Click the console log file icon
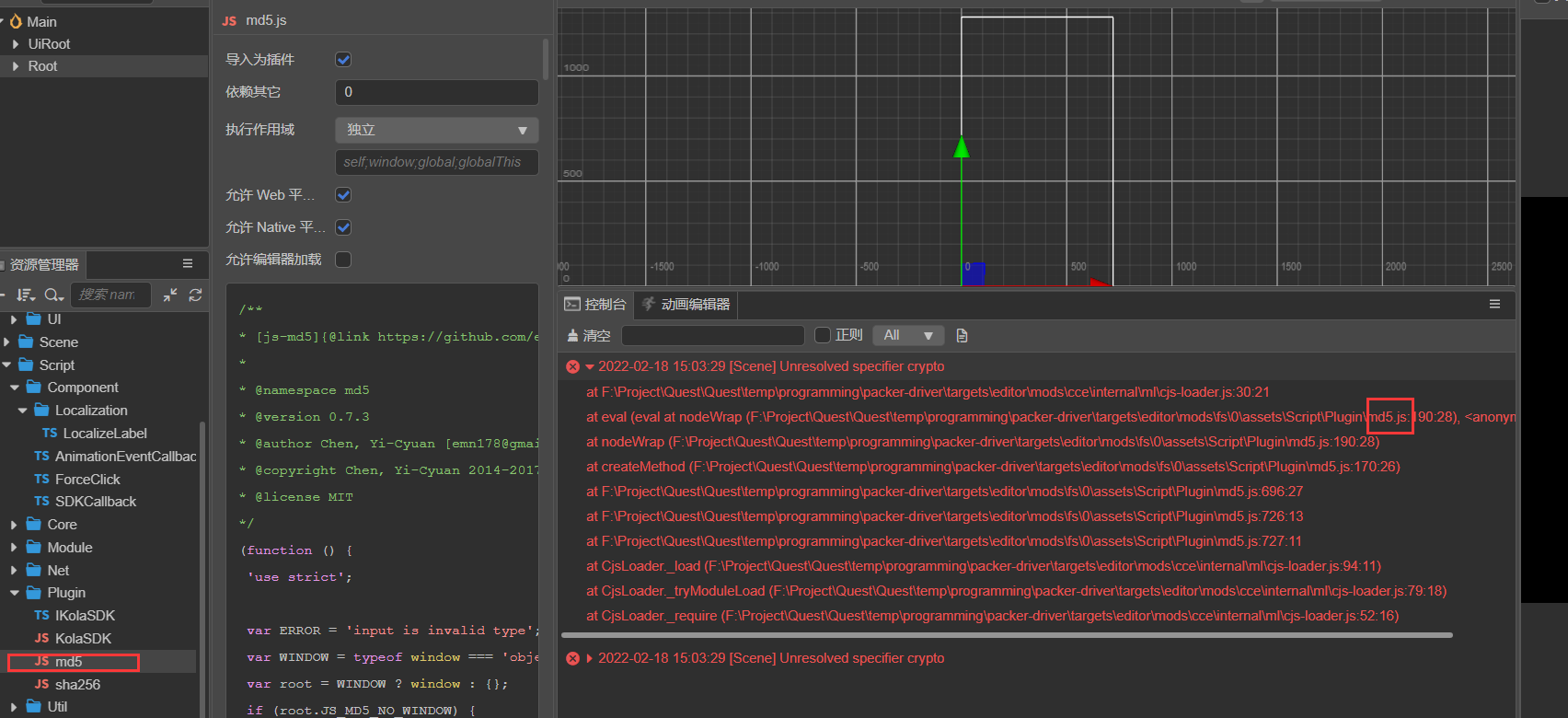The image size is (1568, 718). pyautogui.click(x=962, y=335)
